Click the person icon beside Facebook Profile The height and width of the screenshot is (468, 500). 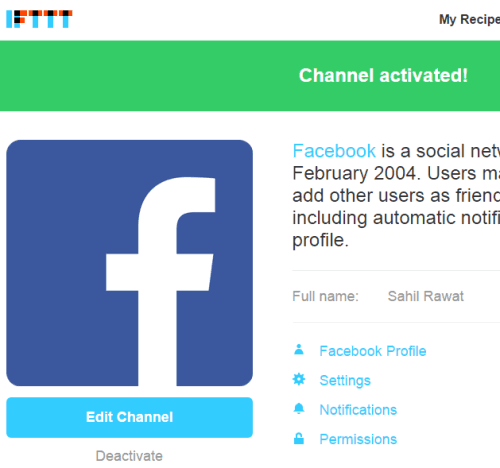pyautogui.click(x=299, y=350)
